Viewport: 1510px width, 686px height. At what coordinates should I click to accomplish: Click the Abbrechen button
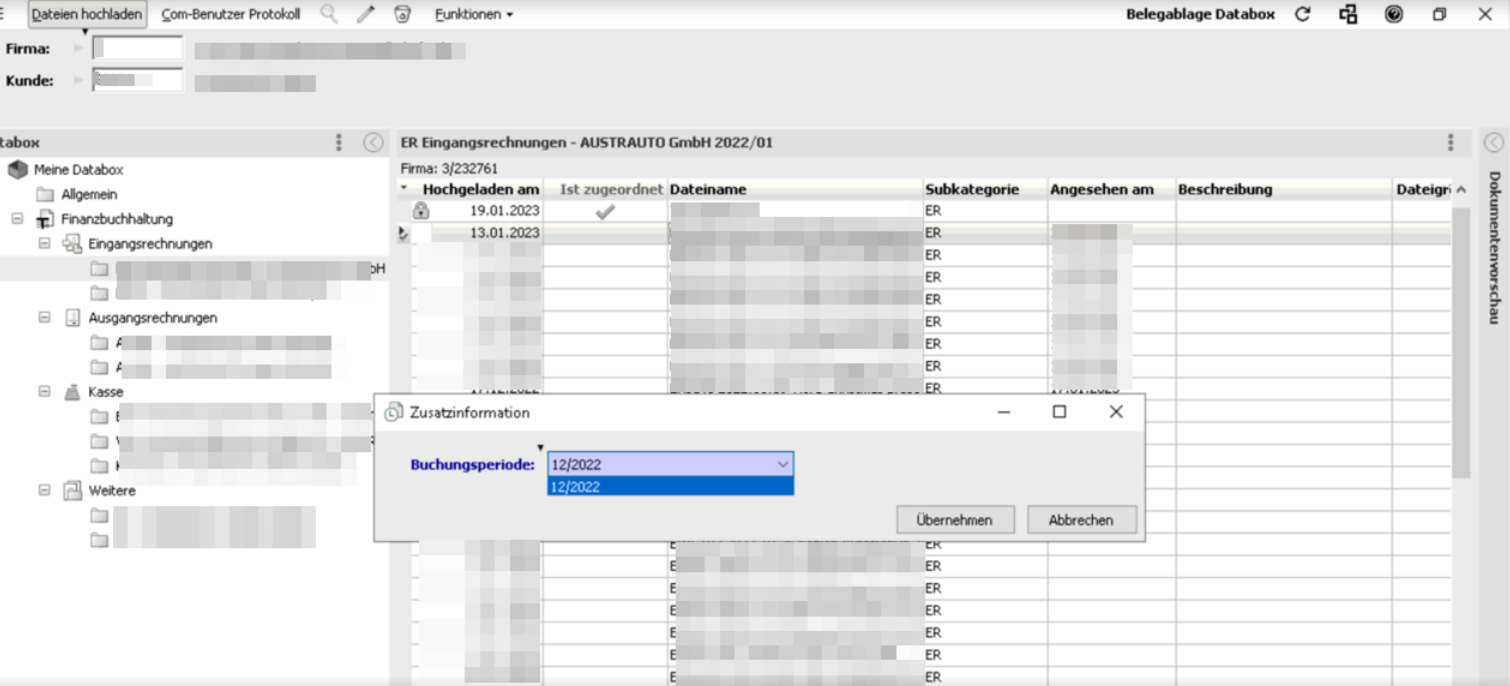pos(1081,519)
